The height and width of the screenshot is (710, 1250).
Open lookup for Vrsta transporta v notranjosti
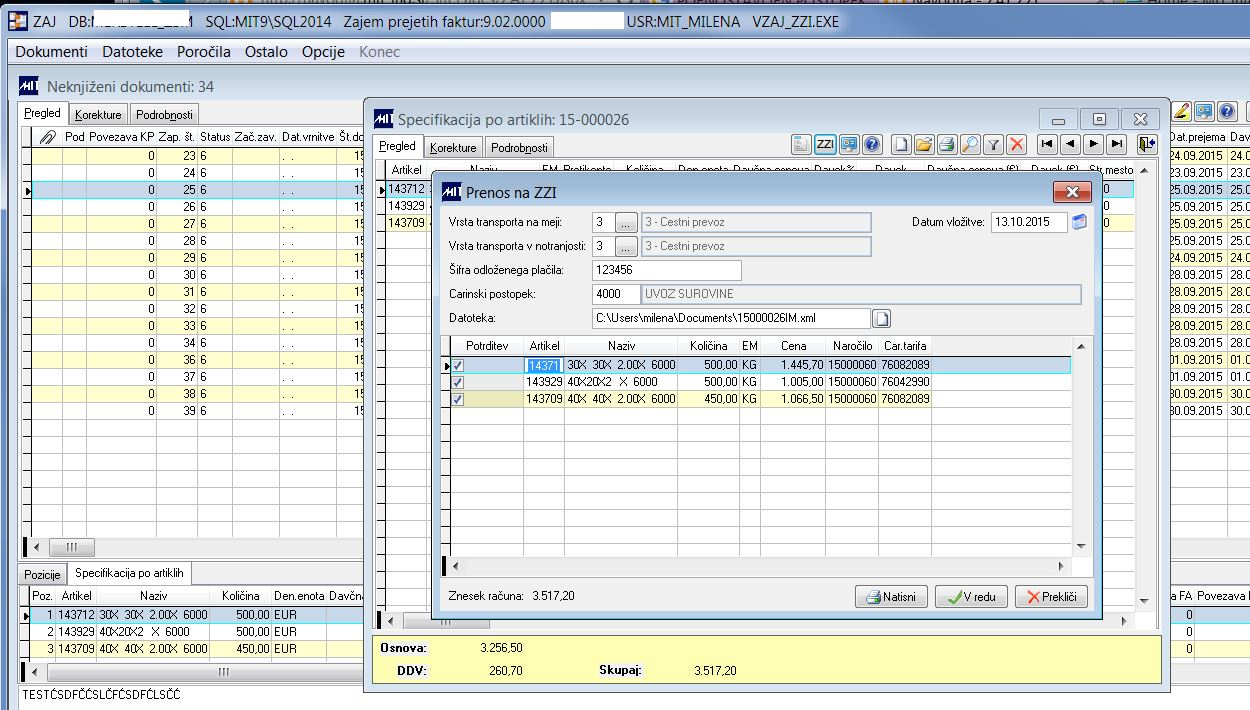point(626,246)
